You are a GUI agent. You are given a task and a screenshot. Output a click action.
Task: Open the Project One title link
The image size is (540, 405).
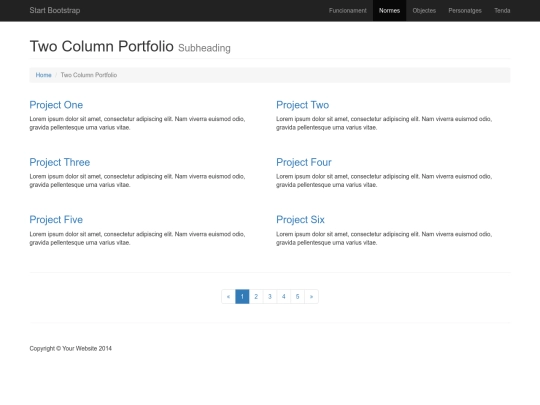pos(56,105)
